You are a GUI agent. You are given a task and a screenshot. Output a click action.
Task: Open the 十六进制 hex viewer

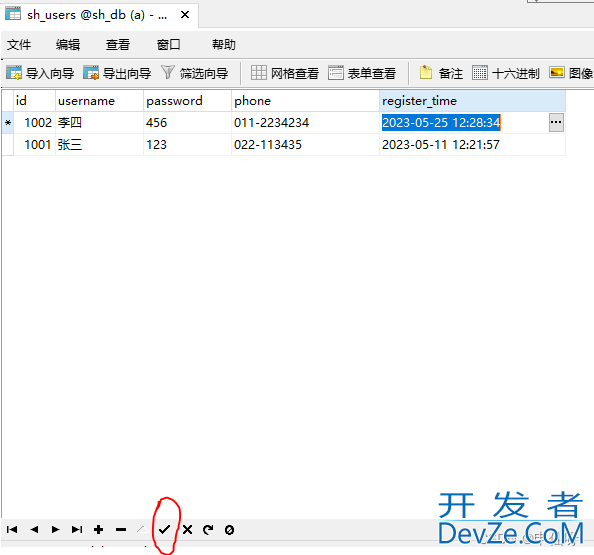(506, 73)
